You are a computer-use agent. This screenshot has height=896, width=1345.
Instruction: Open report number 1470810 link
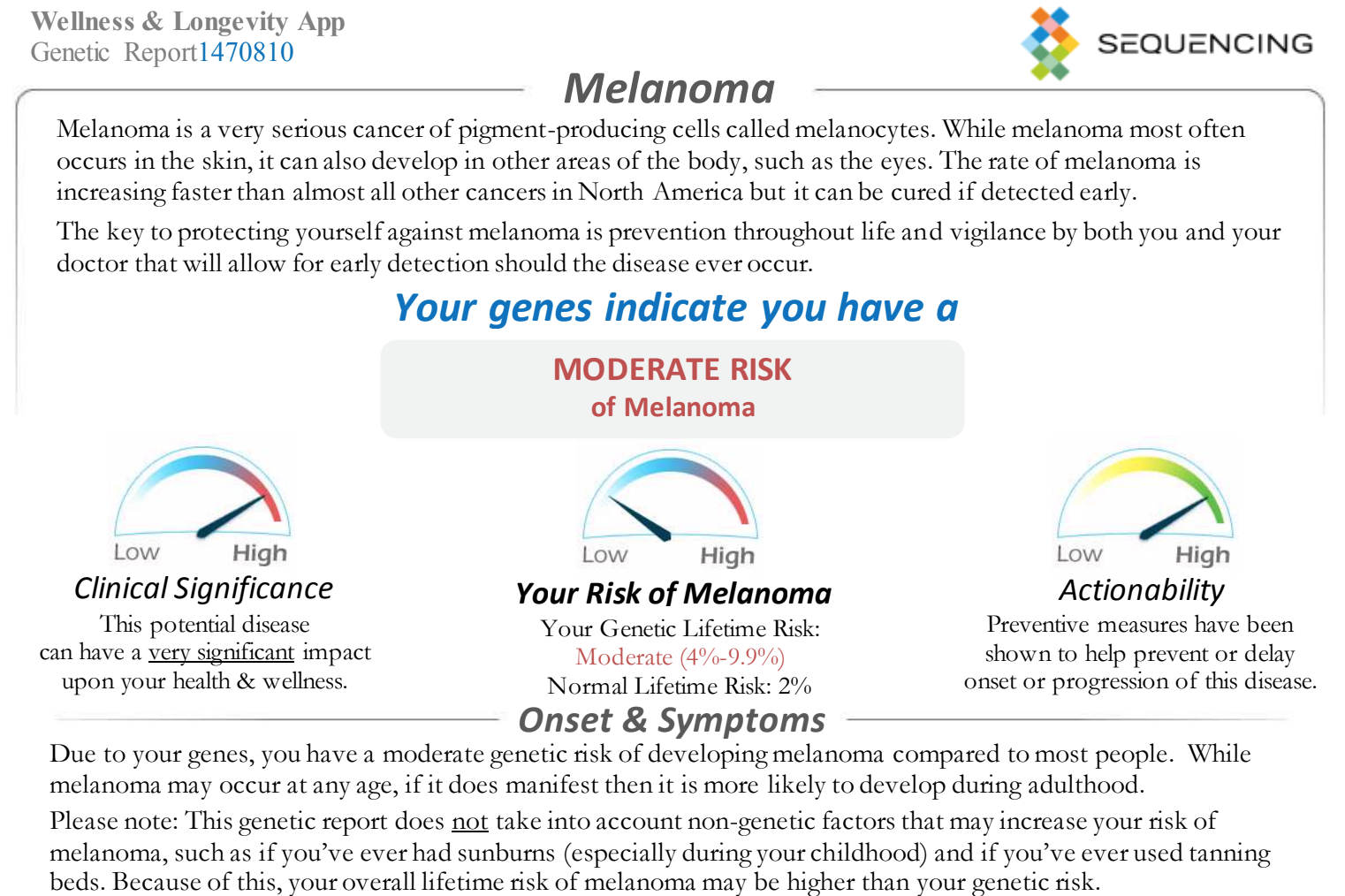tap(246, 52)
